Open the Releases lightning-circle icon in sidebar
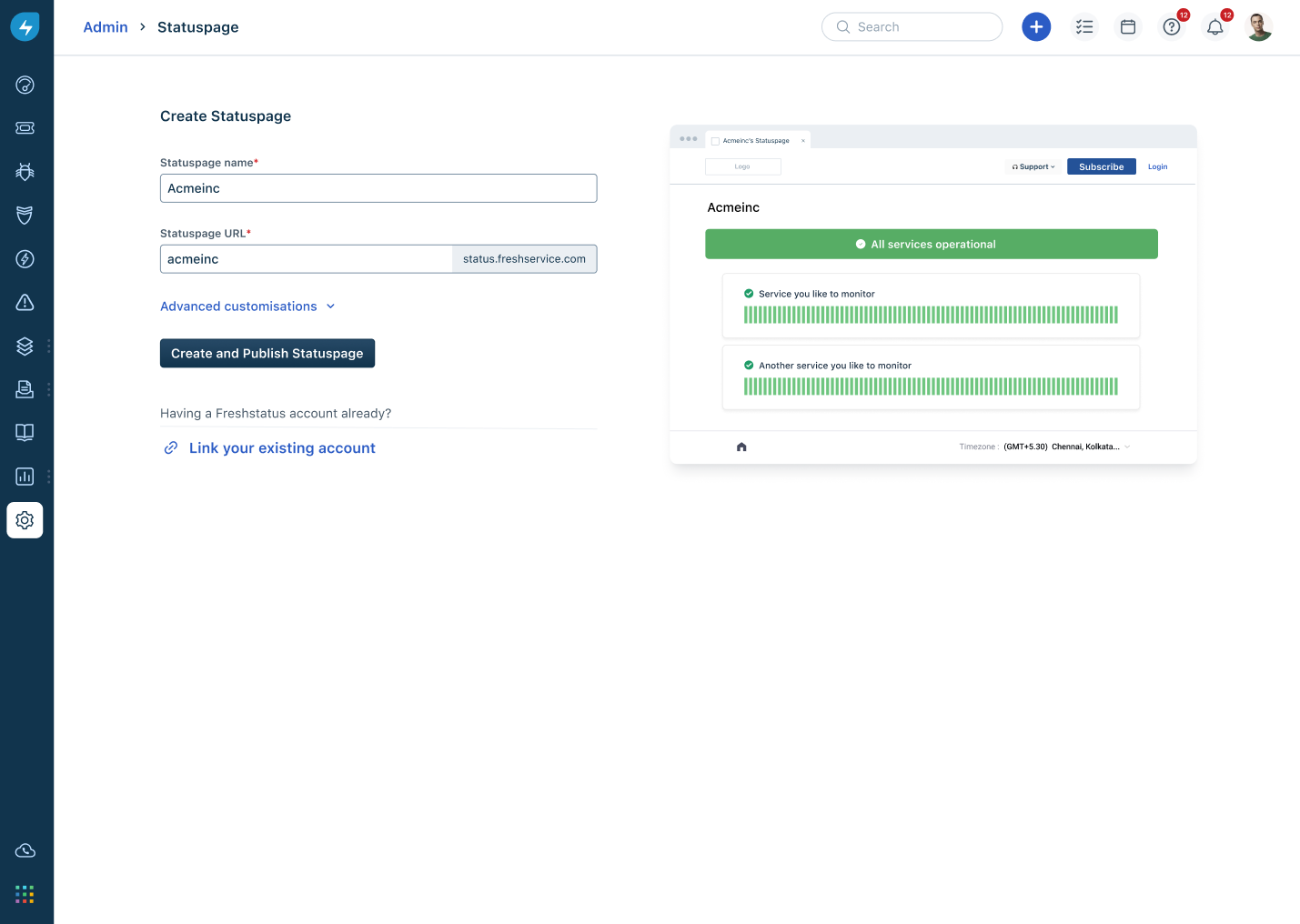 click(25, 259)
